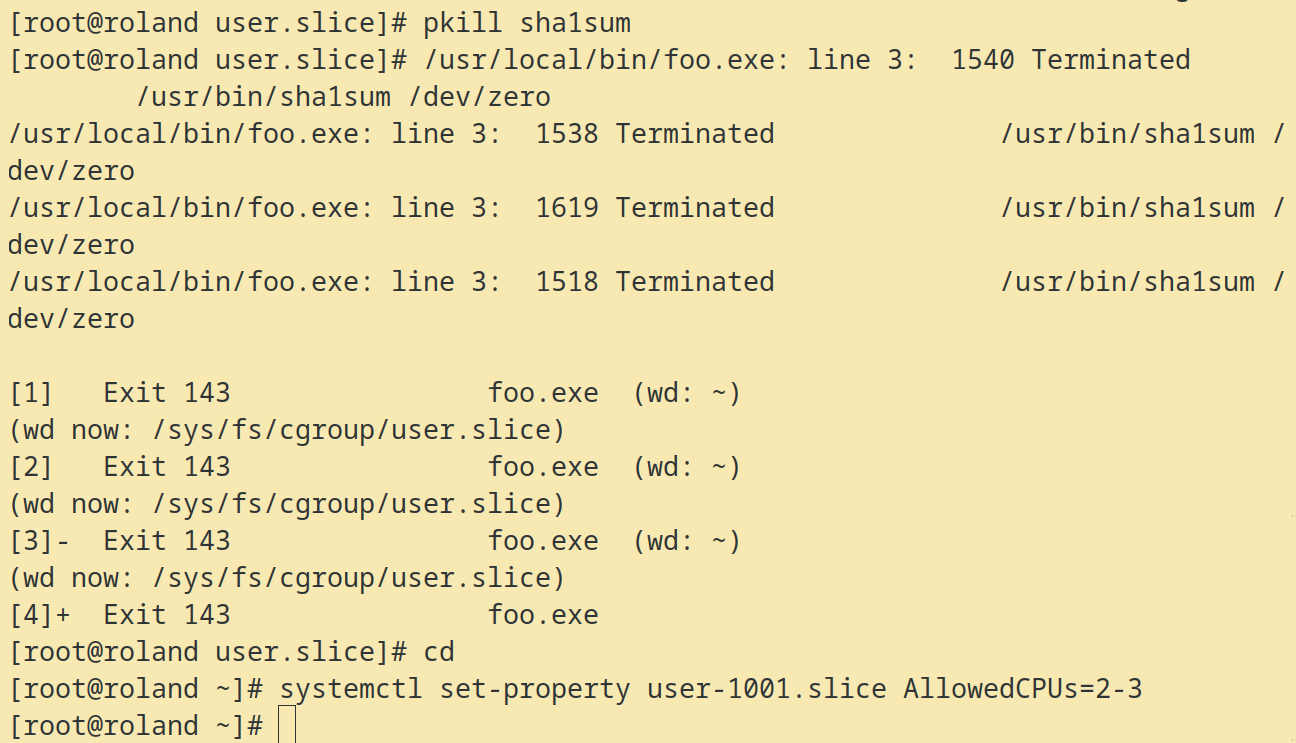1296x743 pixels.
Task: Click the indented "/usr/bin/sha1sum /dev/zero" line
Action: (x=344, y=97)
